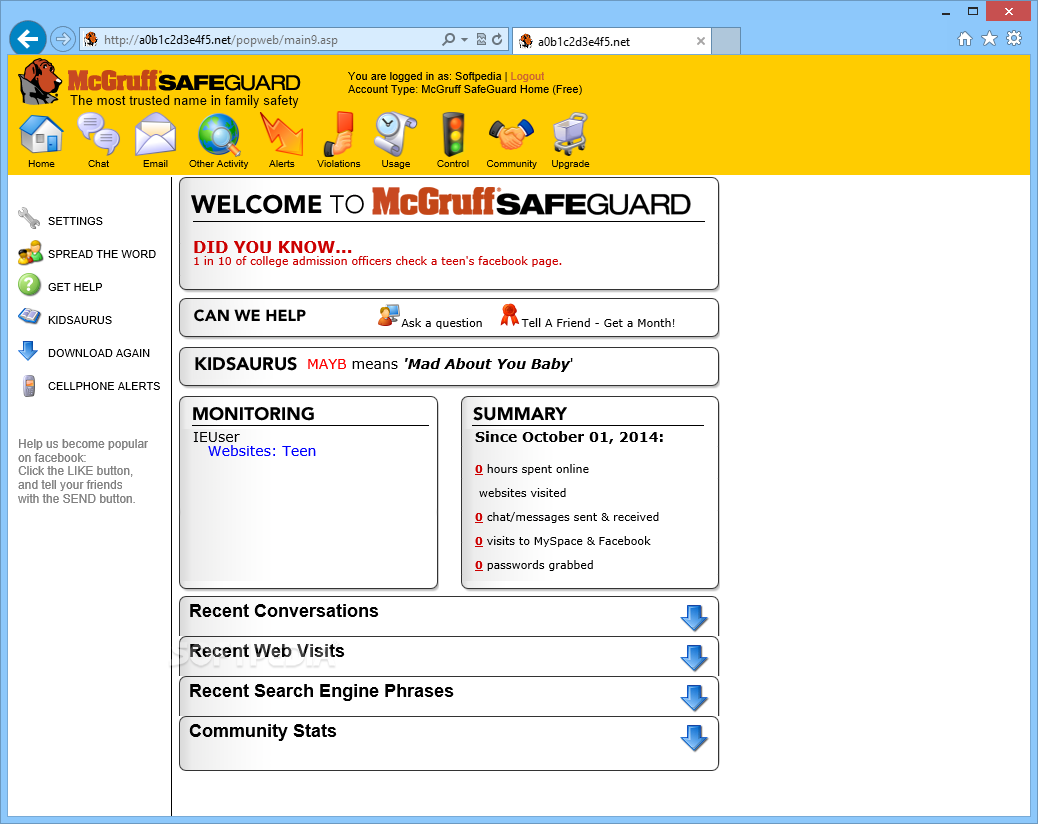The width and height of the screenshot is (1038, 824).
Task: Click the Recent Conversations heading
Action: 284,611
